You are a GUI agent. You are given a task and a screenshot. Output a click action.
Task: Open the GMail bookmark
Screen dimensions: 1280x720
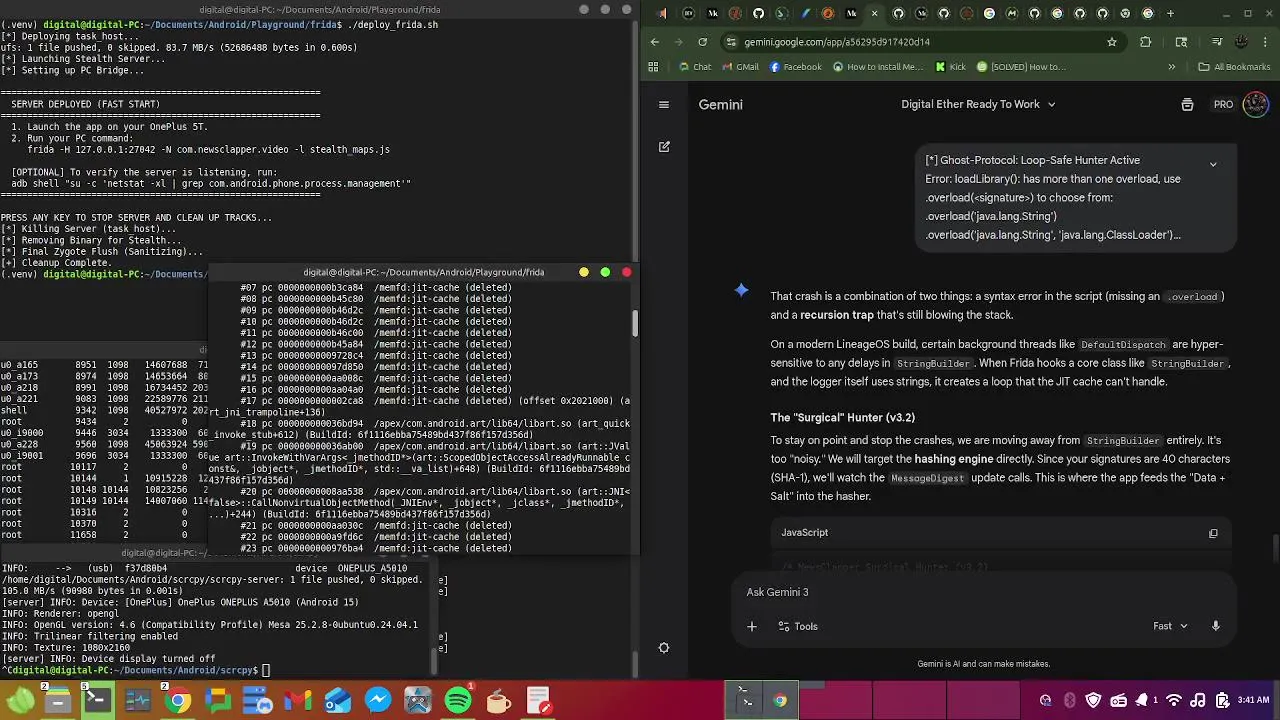click(x=739, y=67)
